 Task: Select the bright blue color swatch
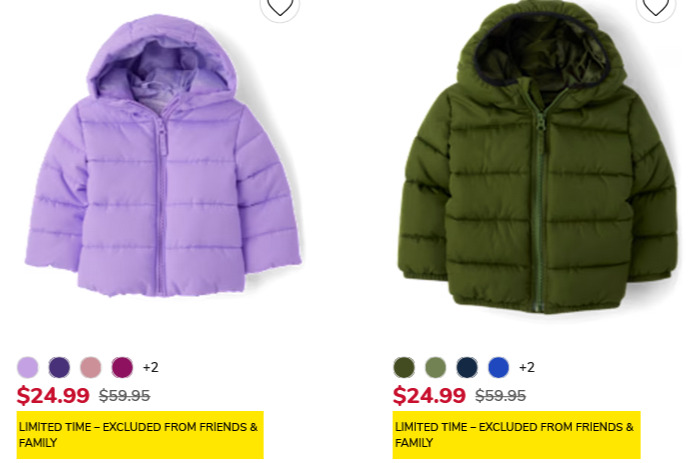(x=499, y=367)
